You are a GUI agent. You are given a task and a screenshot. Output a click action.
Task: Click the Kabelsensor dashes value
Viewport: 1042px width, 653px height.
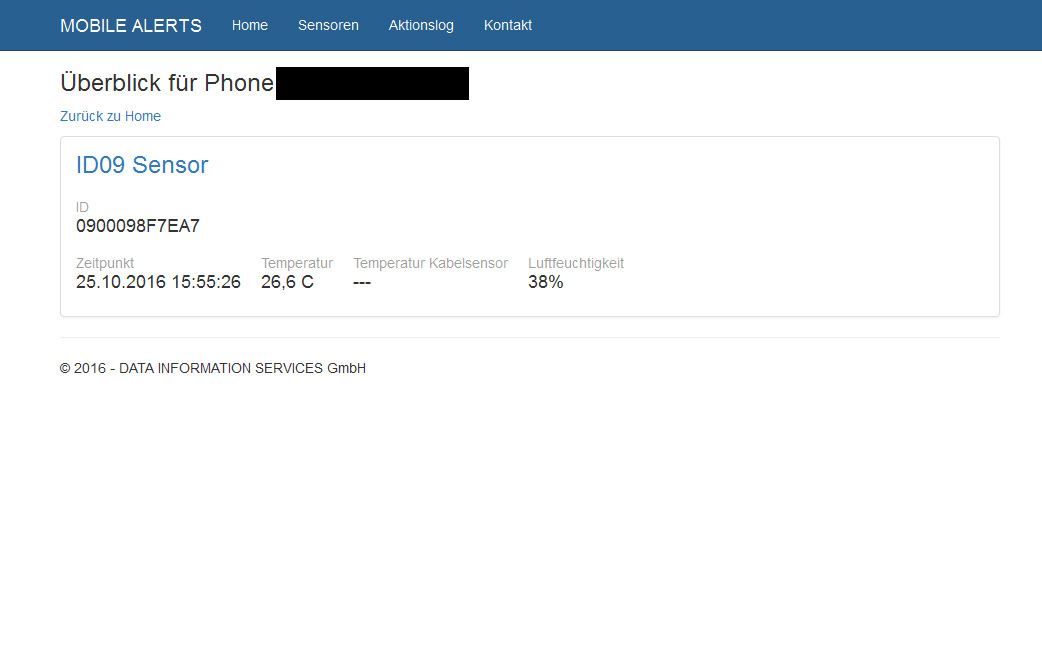click(362, 282)
